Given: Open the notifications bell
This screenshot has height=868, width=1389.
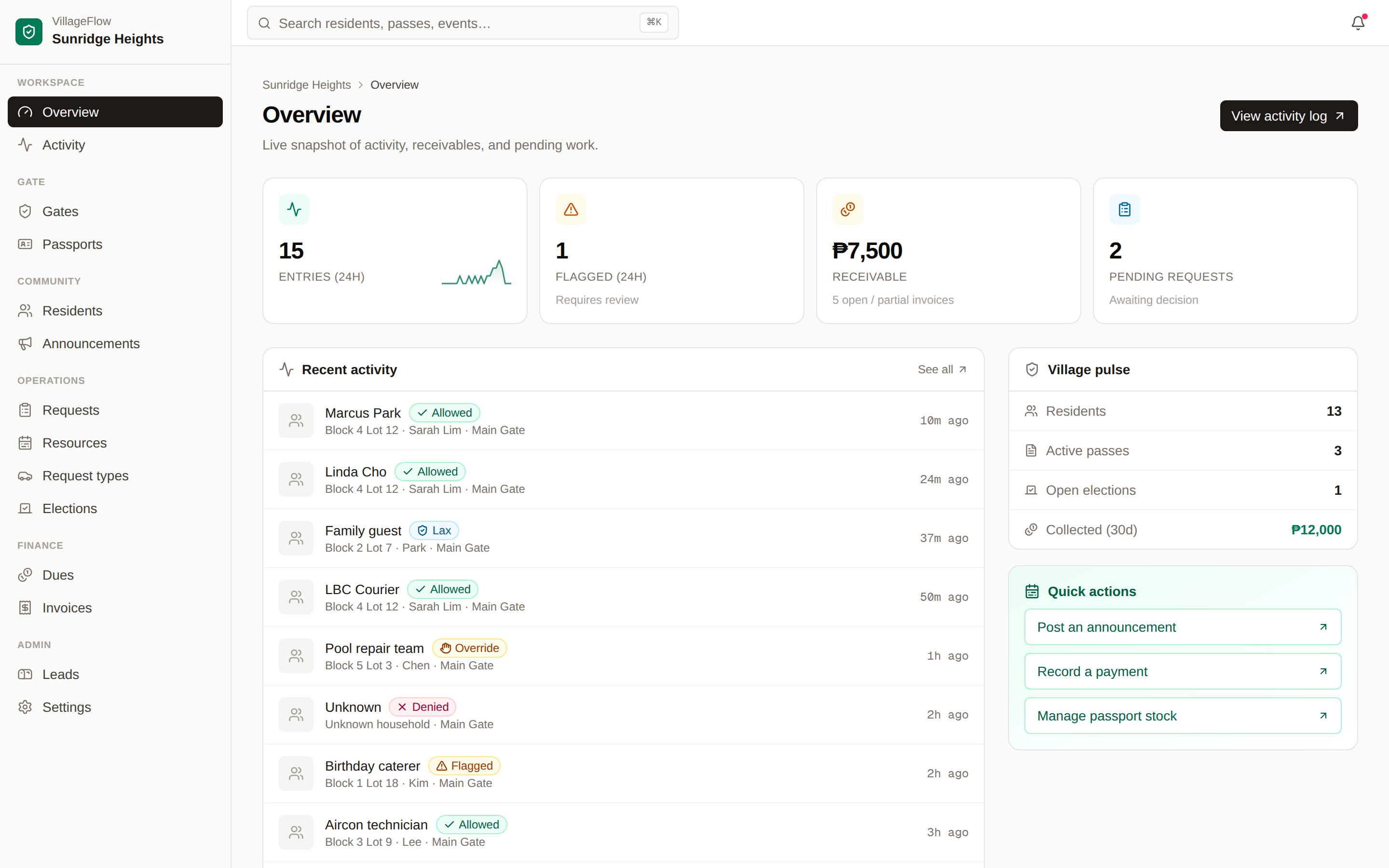Looking at the screenshot, I should click(x=1358, y=23).
